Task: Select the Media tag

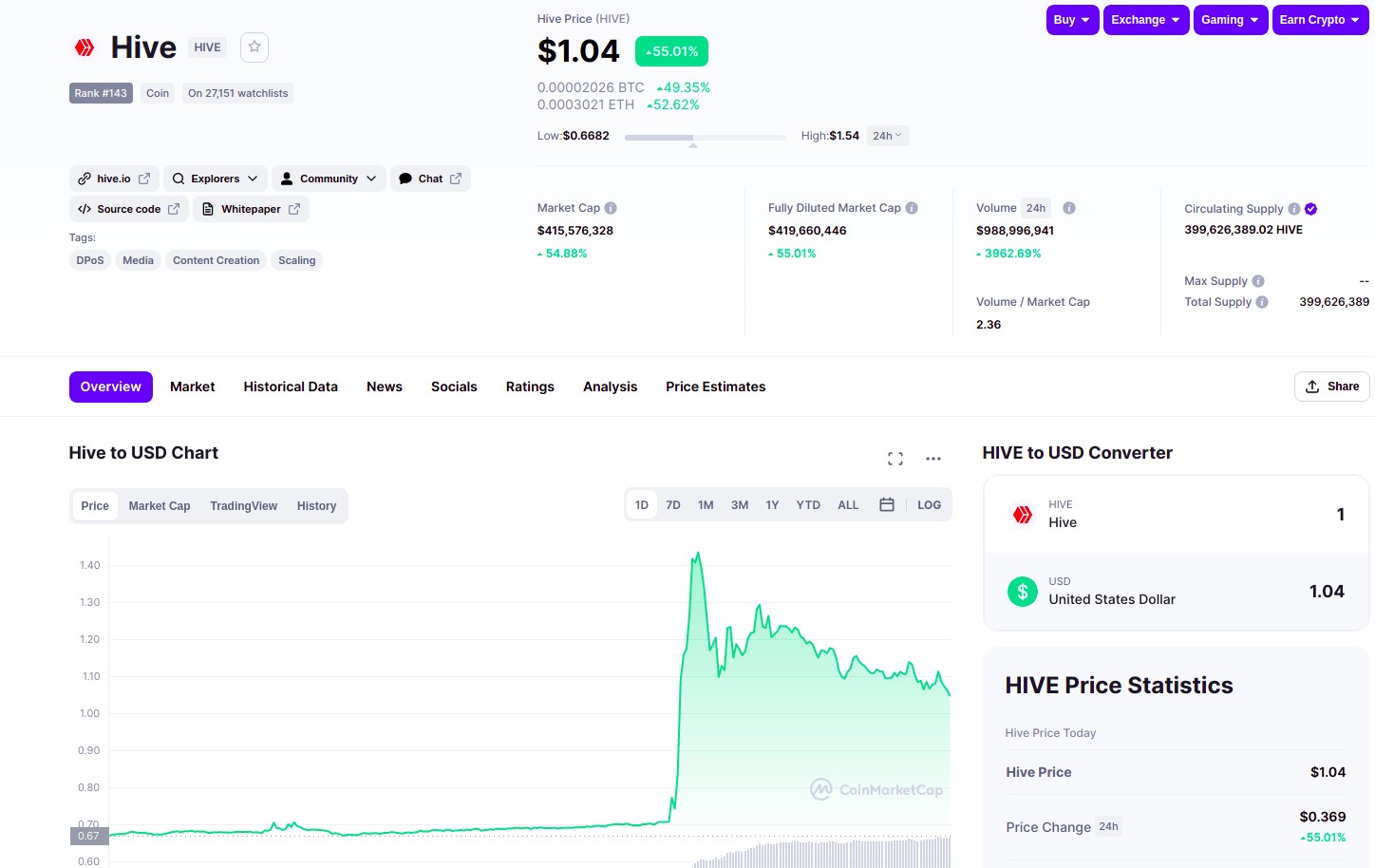Action: point(138,260)
